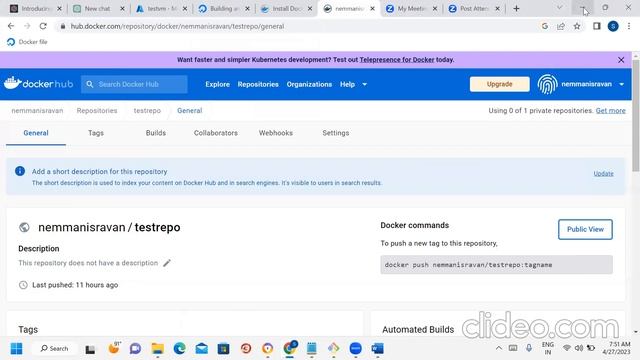Expand the Help dropdown
640x360 pixels.
coord(353,84)
